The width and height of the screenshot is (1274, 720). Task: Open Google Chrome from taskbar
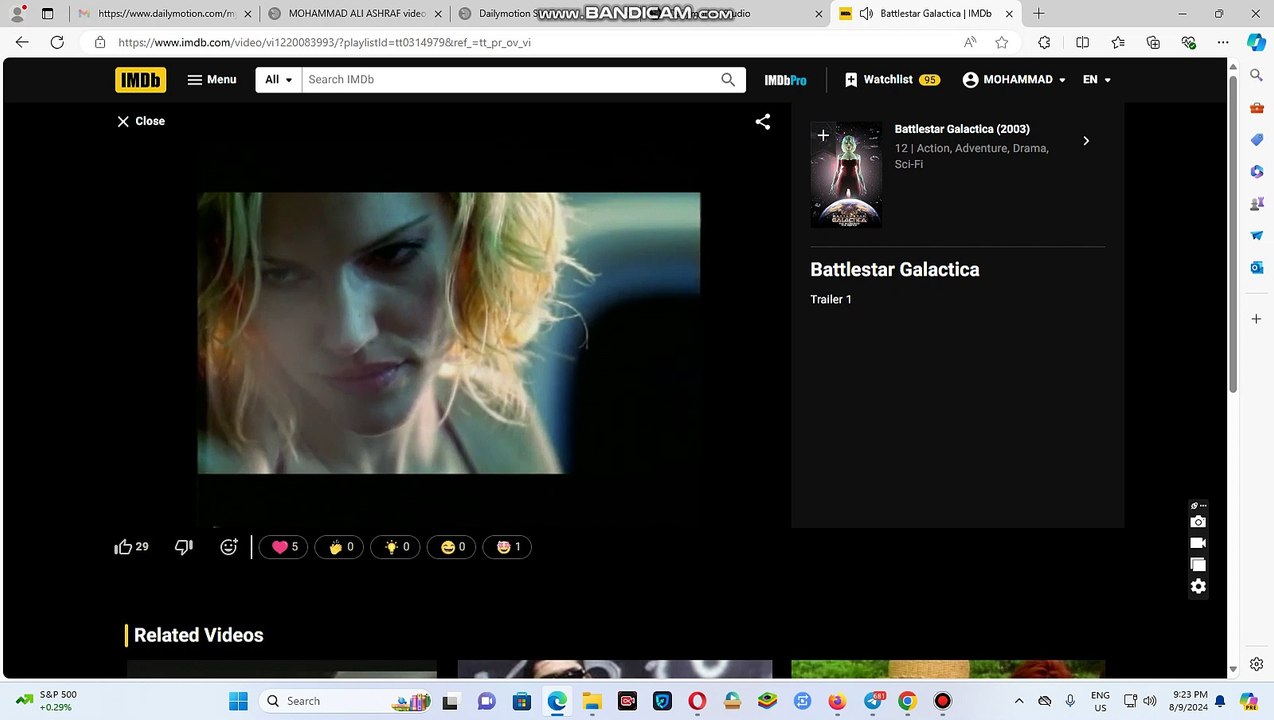907,701
